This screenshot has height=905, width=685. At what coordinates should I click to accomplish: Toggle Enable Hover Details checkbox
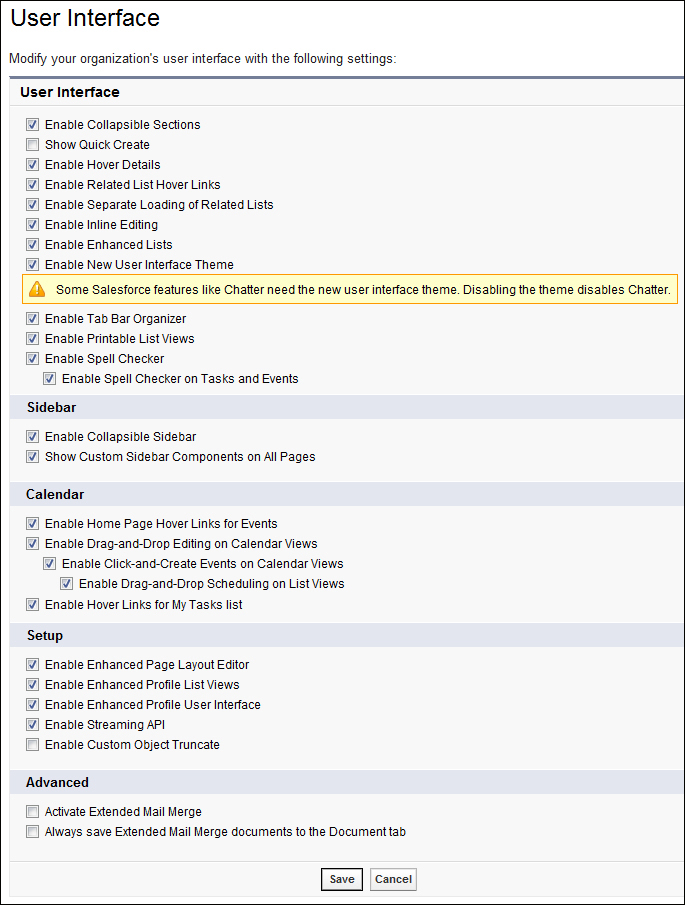click(x=32, y=164)
